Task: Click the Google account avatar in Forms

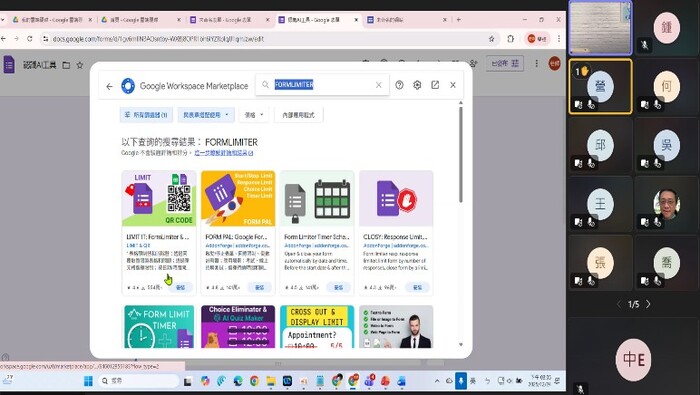Action: coord(554,63)
